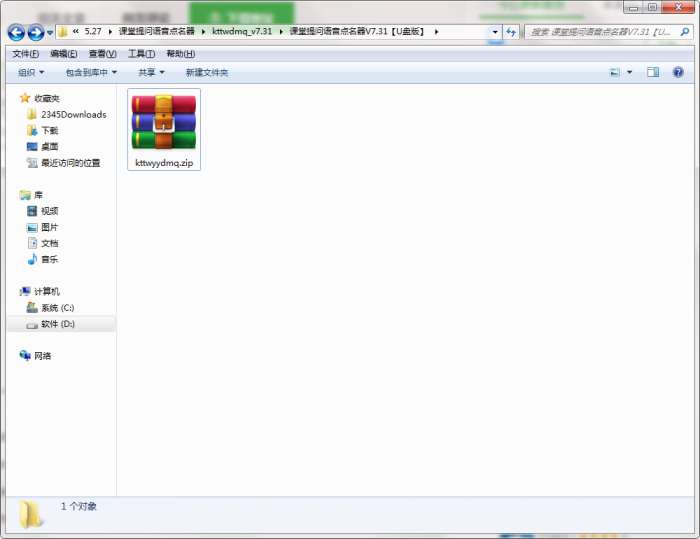The height and width of the screenshot is (539, 700).
Task: Click the 网络 globe icon
Action: (x=25, y=355)
